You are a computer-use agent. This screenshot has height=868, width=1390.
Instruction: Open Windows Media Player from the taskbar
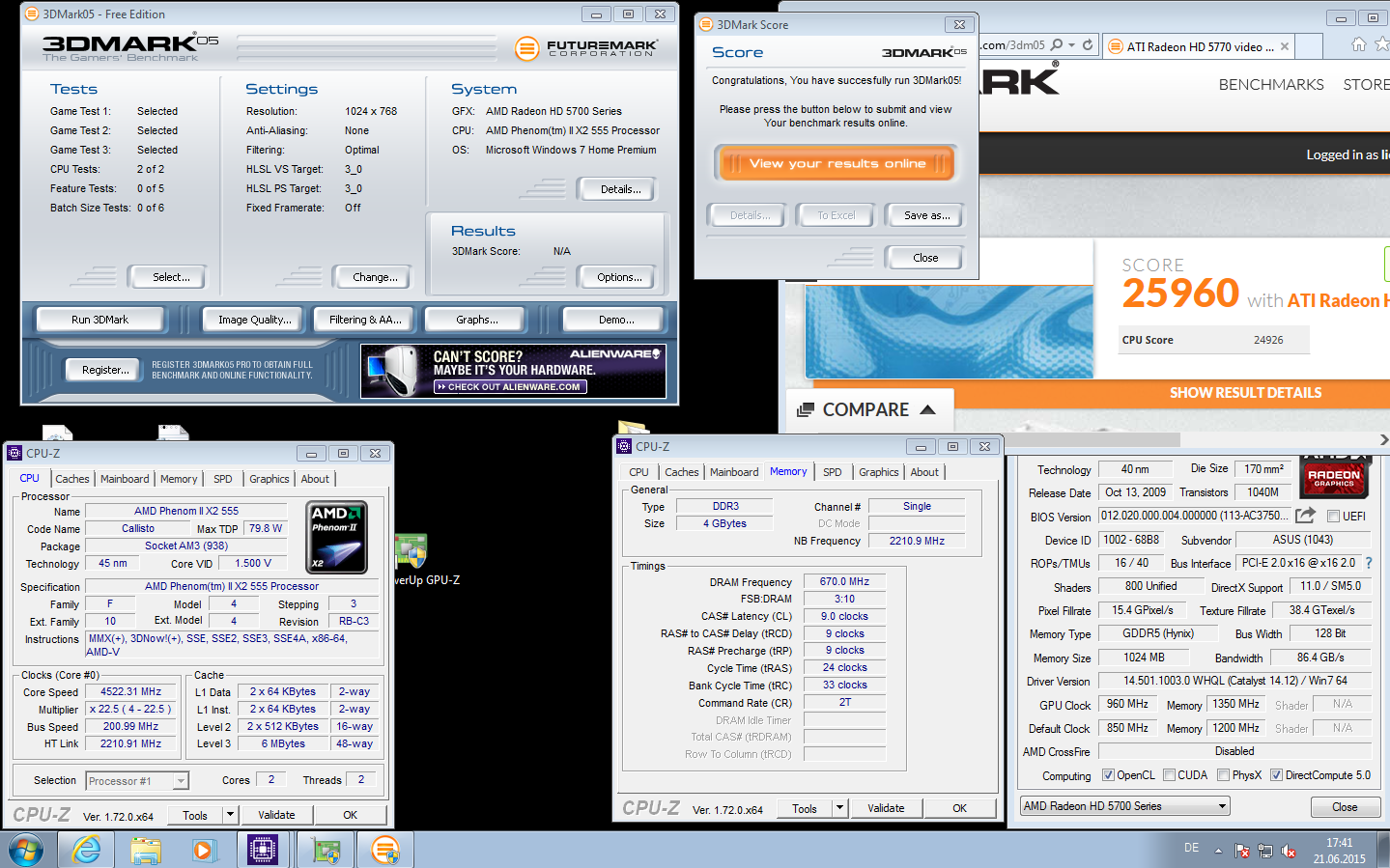pyautogui.click(x=204, y=851)
